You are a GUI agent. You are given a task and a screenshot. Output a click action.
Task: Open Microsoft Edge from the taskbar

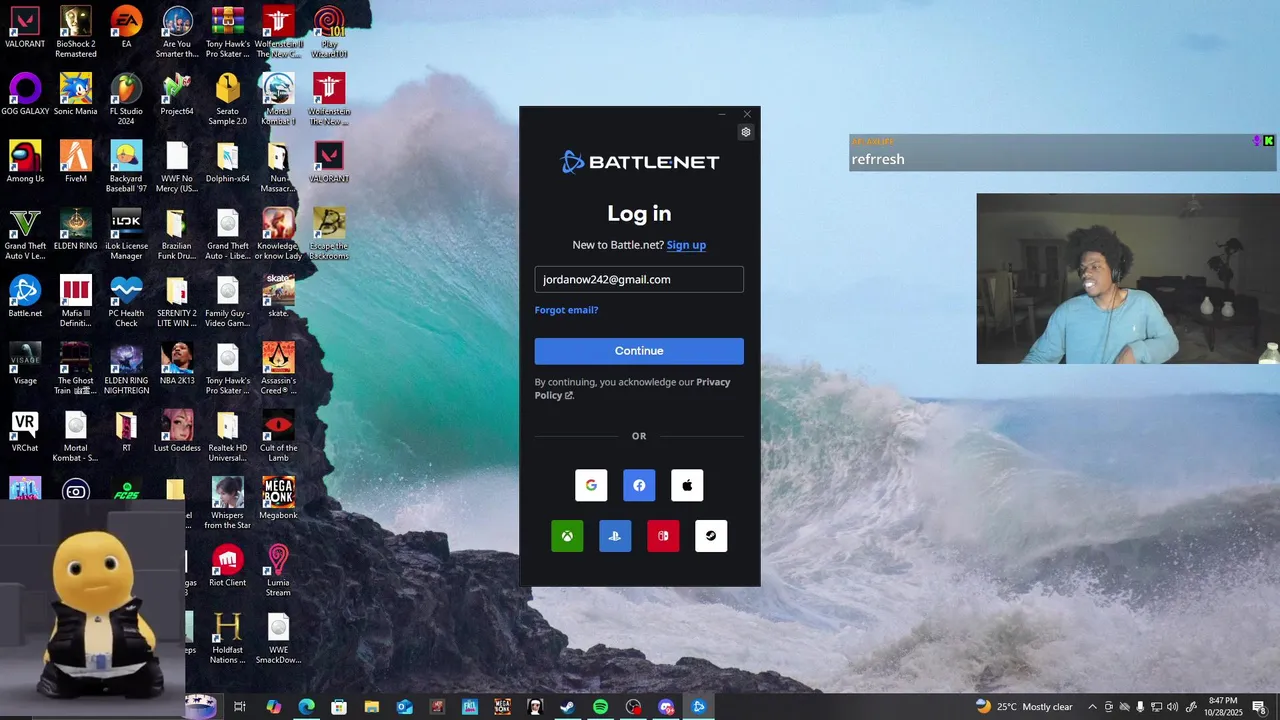pyautogui.click(x=306, y=707)
